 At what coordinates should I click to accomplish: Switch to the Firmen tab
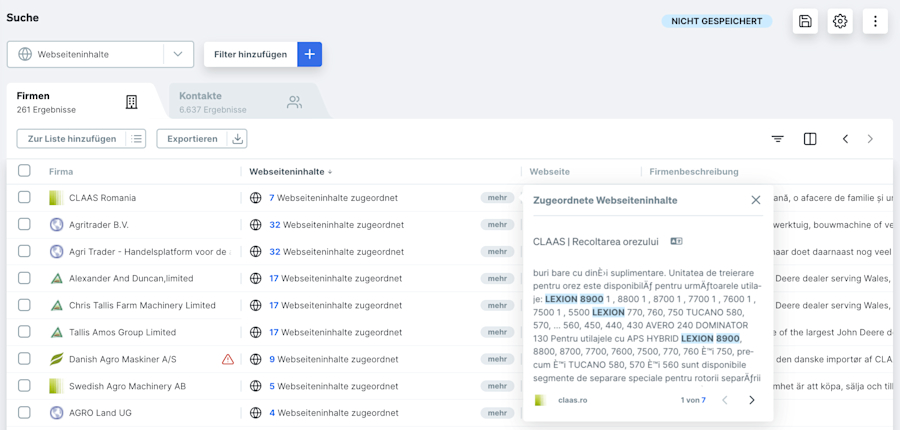coord(80,102)
